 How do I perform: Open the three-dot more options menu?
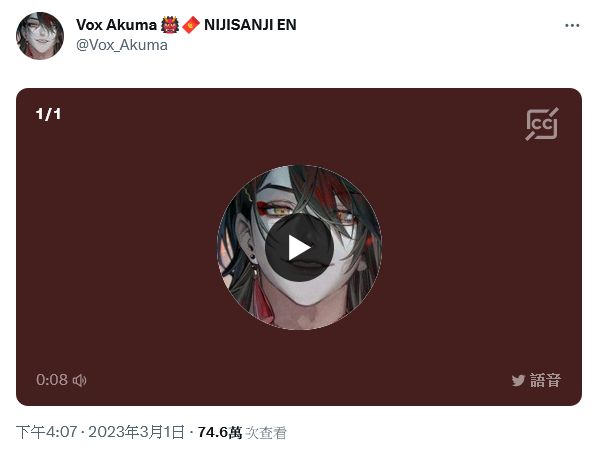point(572,26)
